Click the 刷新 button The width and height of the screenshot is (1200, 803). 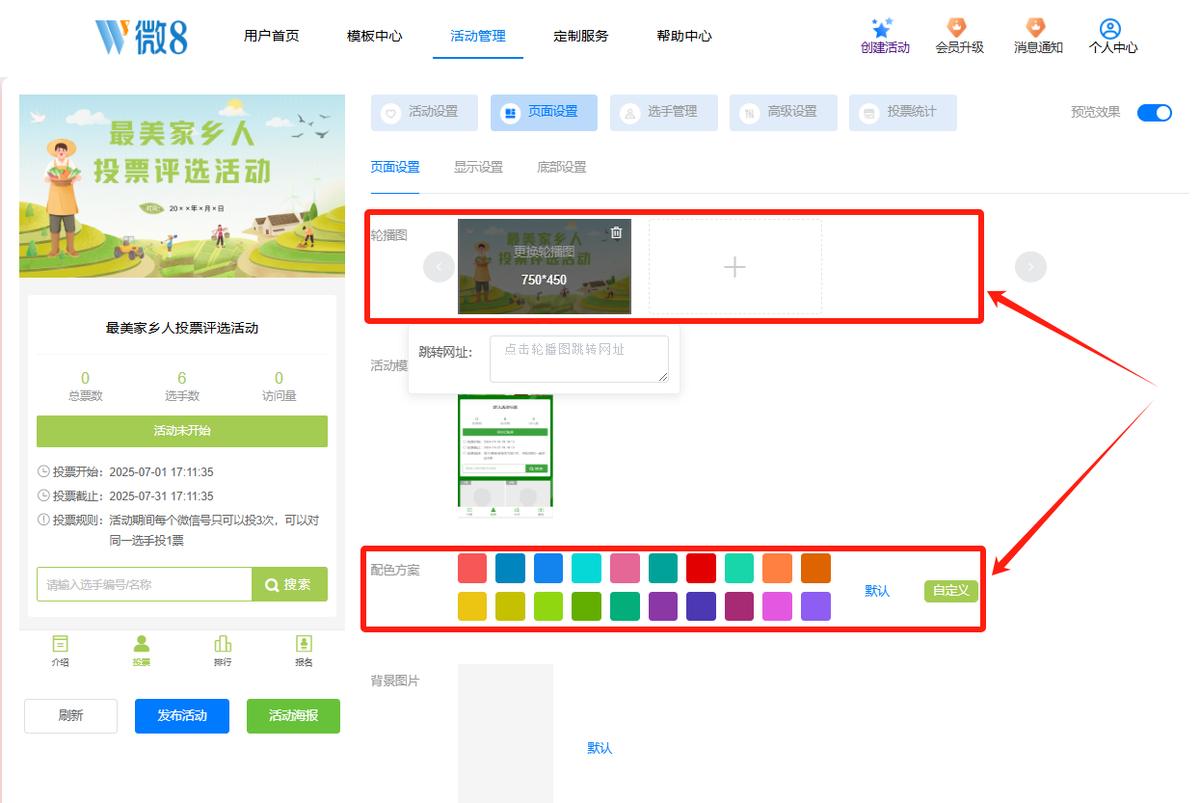(x=71, y=716)
